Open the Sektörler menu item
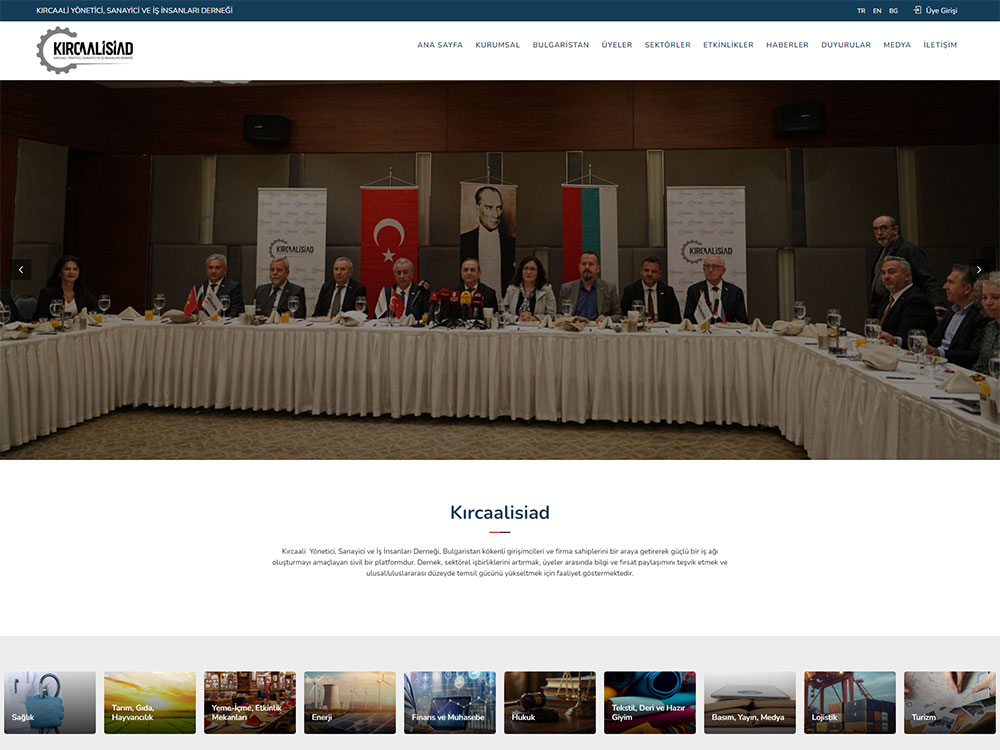 tap(667, 45)
